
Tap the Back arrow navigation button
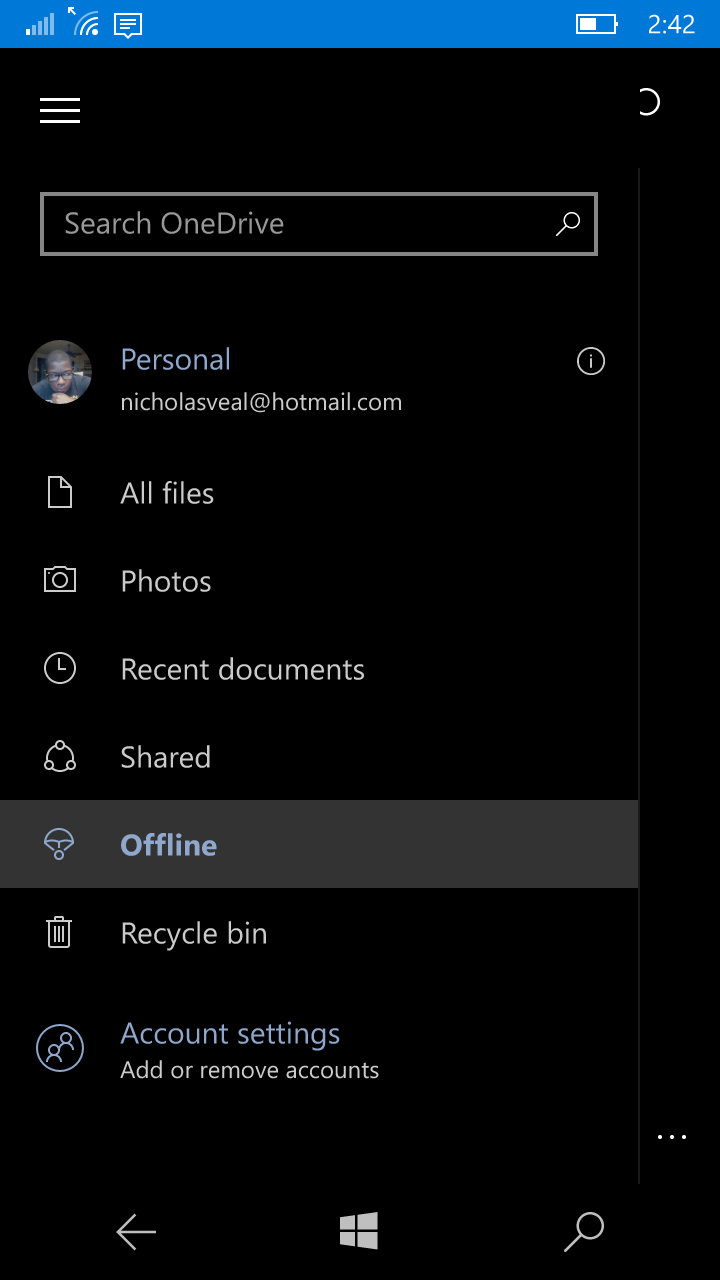tap(136, 1232)
